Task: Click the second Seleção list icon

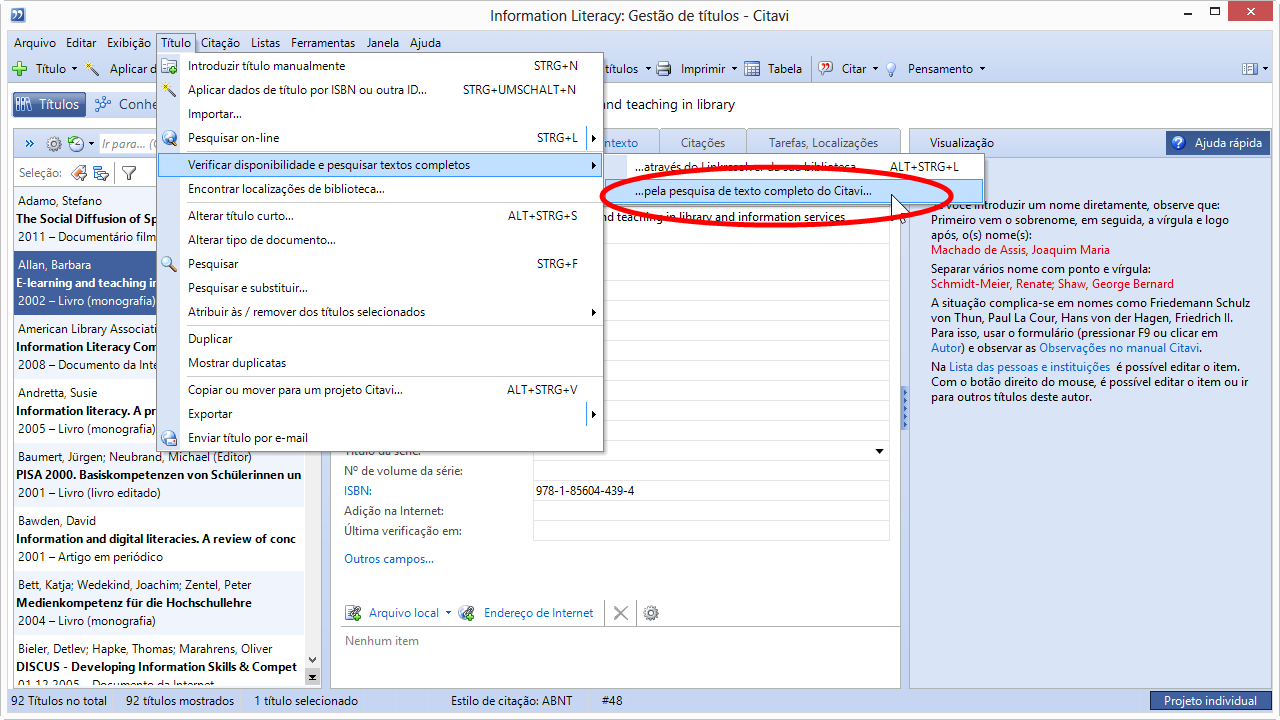Action: pos(101,173)
